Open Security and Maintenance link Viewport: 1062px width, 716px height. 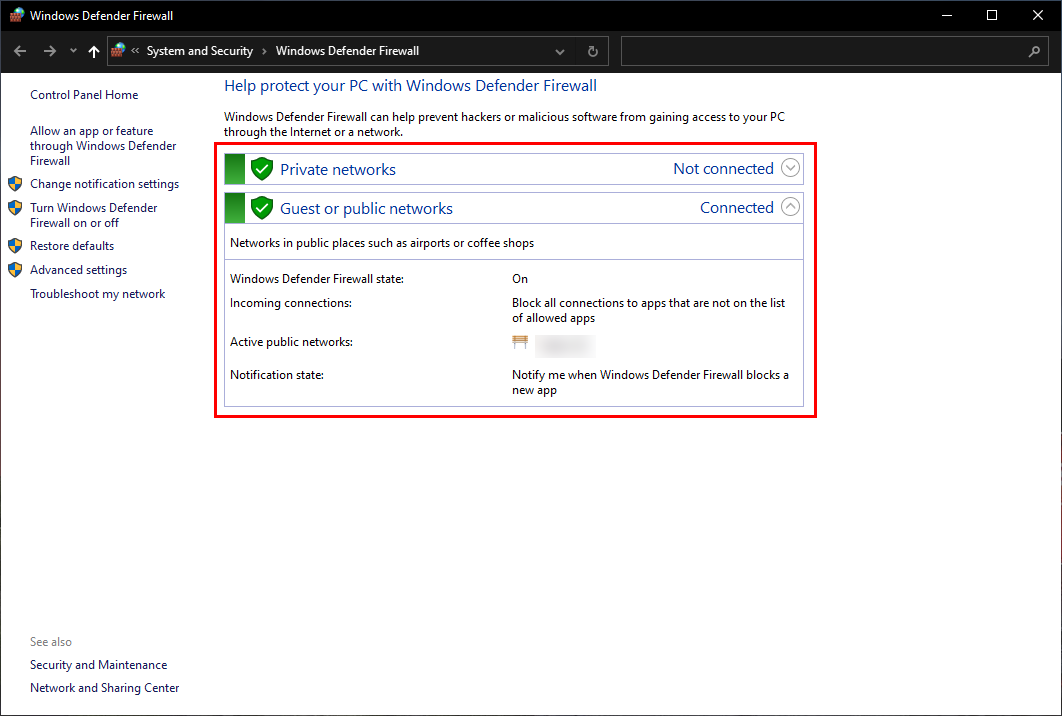[98, 665]
